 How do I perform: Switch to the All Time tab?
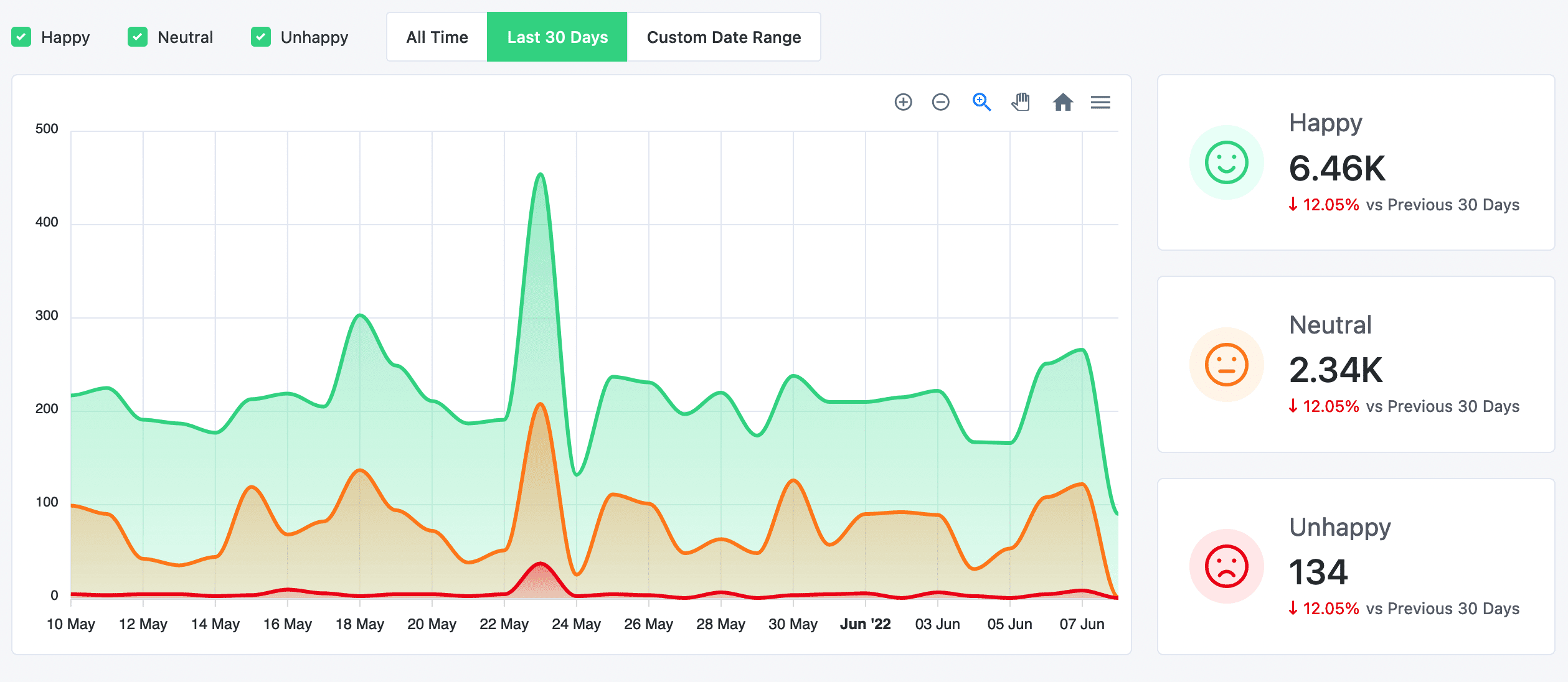pos(437,37)
